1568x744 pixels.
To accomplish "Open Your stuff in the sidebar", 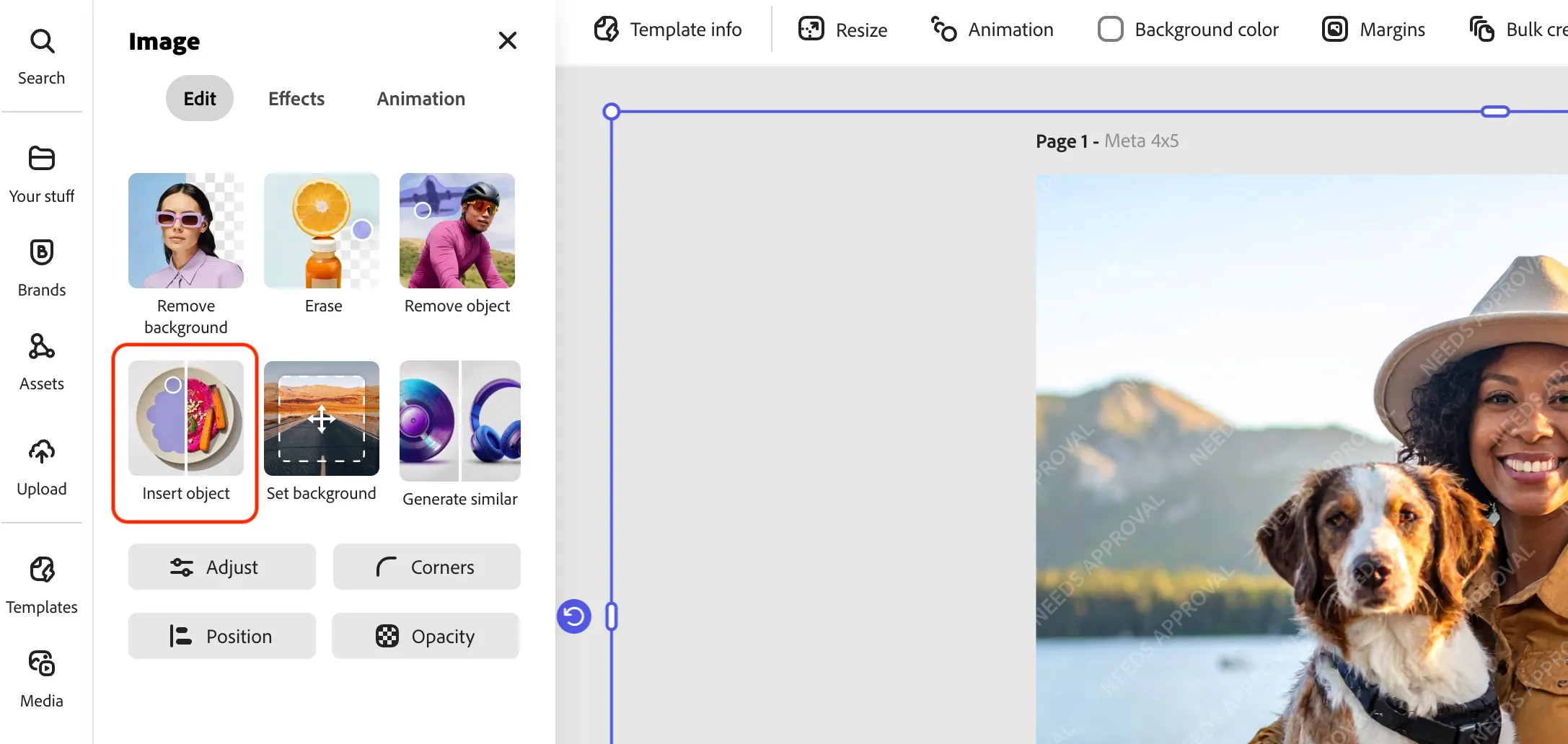I will pyautogui.click(x=42, y=174).
